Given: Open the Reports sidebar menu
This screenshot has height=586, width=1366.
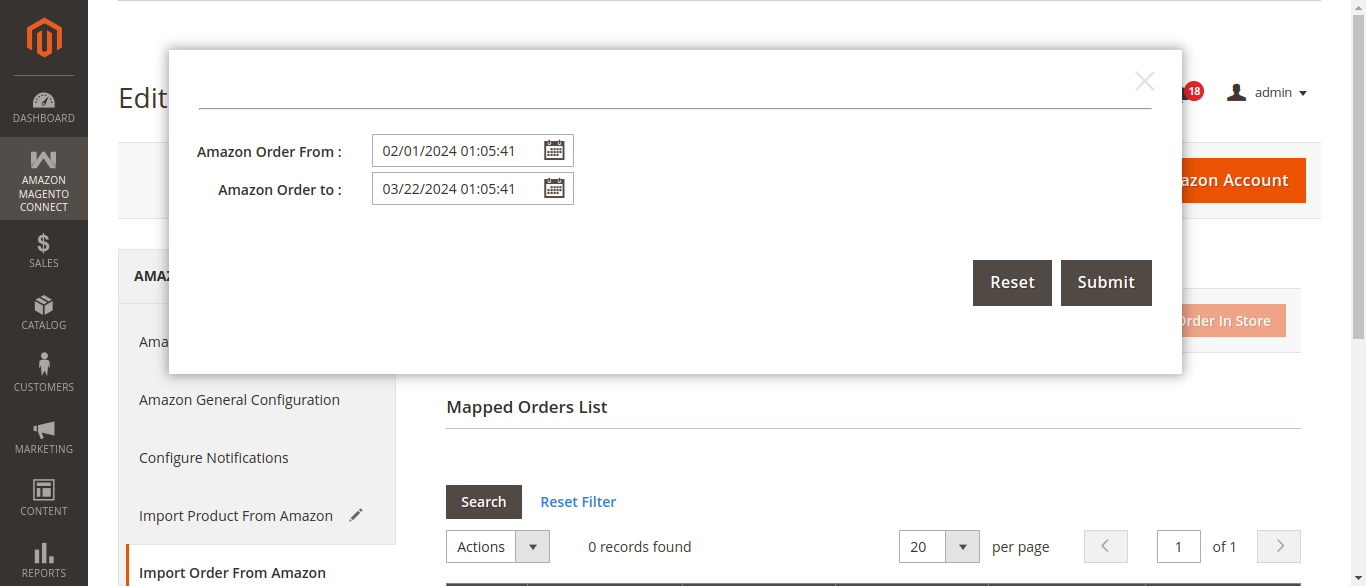Looking at the screenshot, I should (x=44, y=560).
